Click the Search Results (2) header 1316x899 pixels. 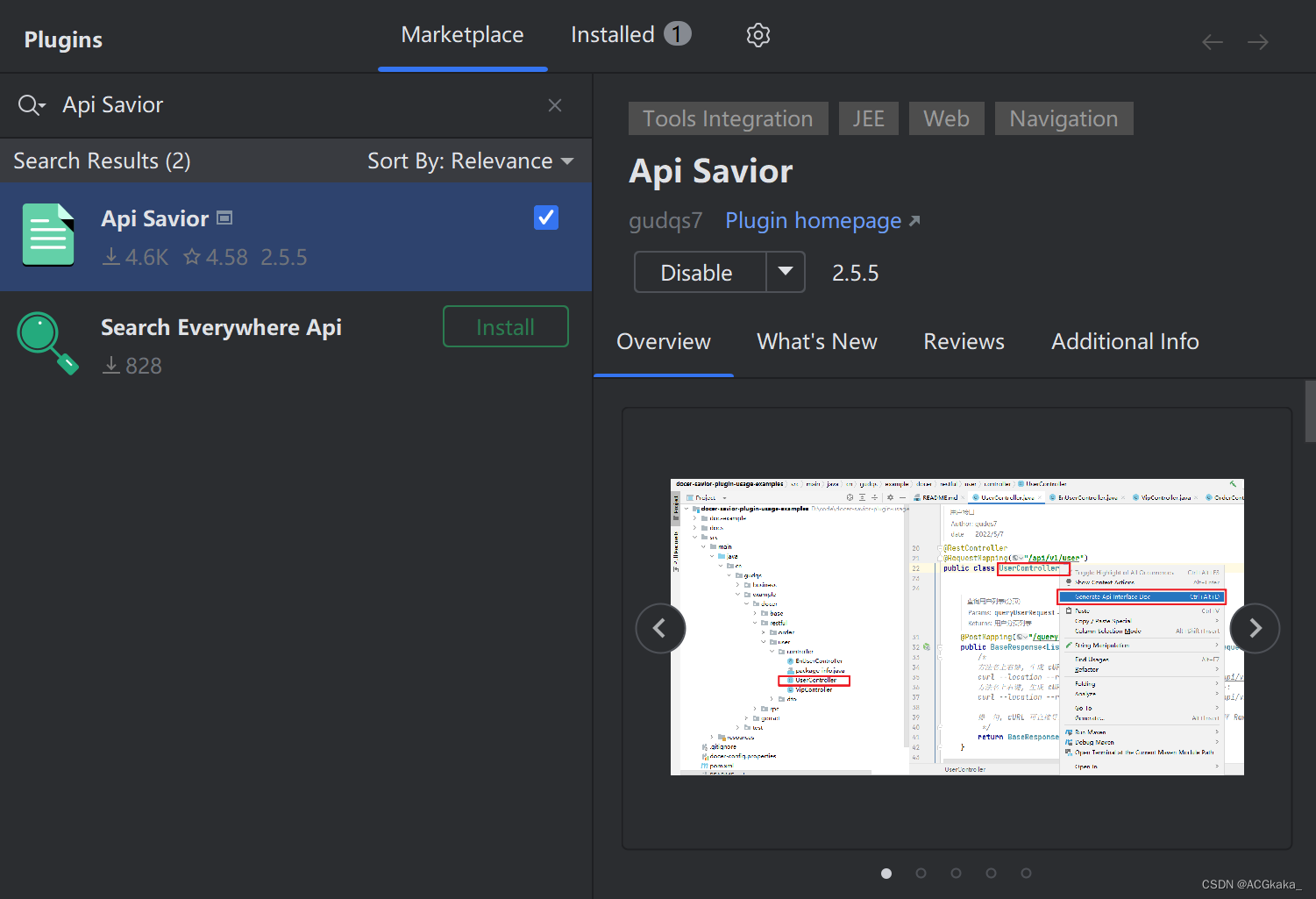pyautogui.click(x=102, y=161)
